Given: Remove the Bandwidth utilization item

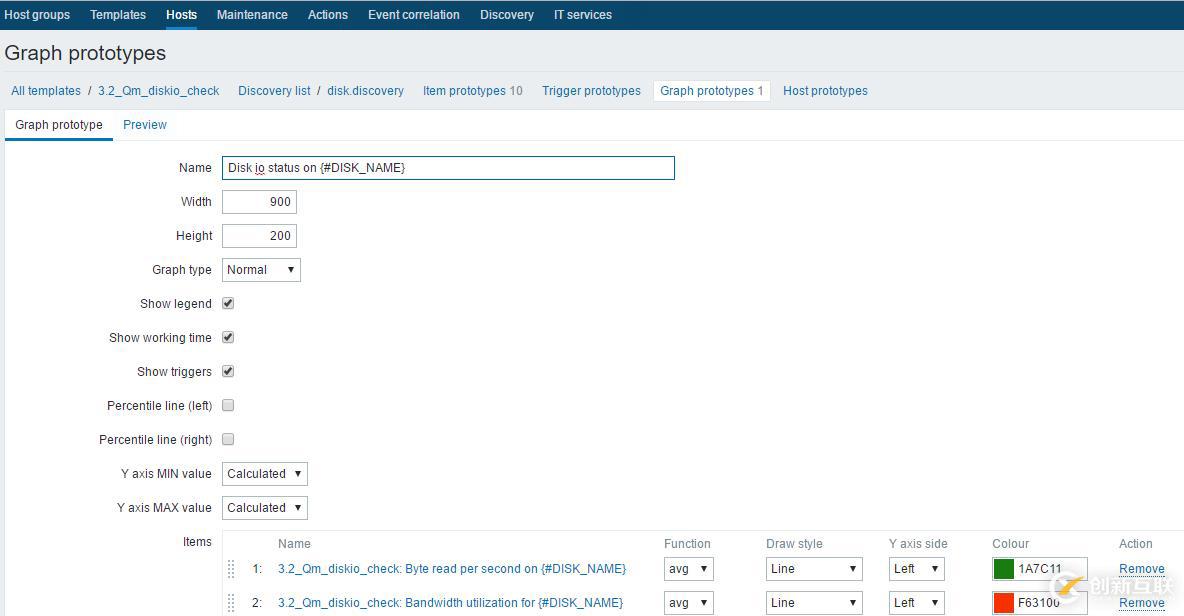Looking at the screenshot, I should click(1142, 603).
